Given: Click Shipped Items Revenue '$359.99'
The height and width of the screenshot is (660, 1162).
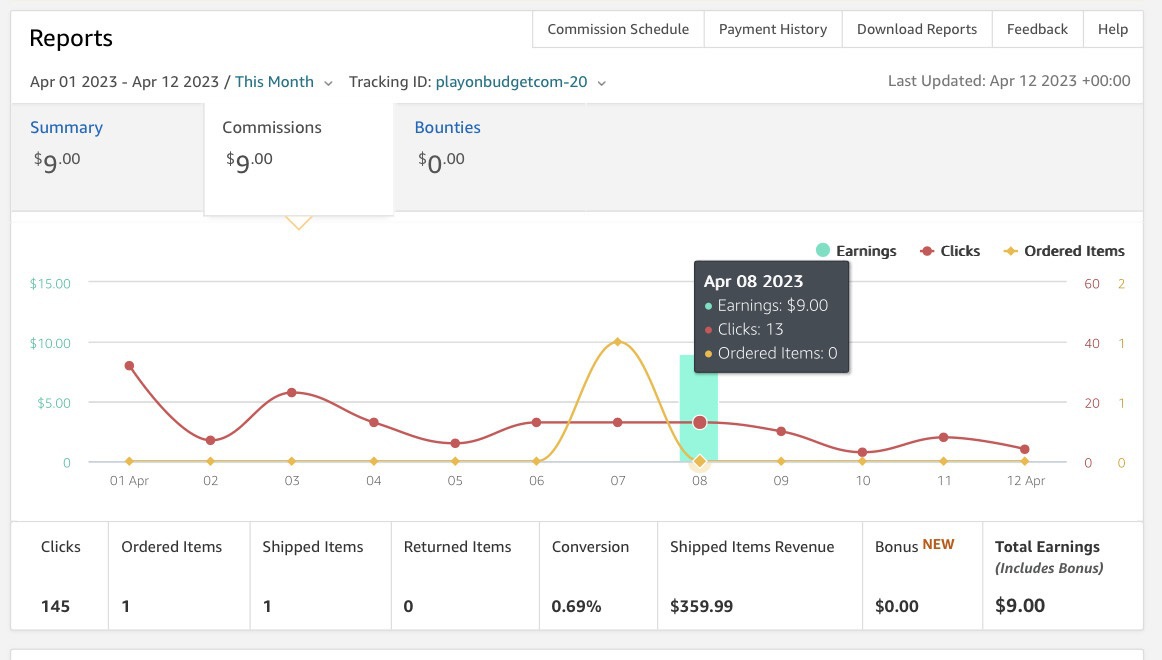Looking at the screenshot, I should (x=701, y=606).
